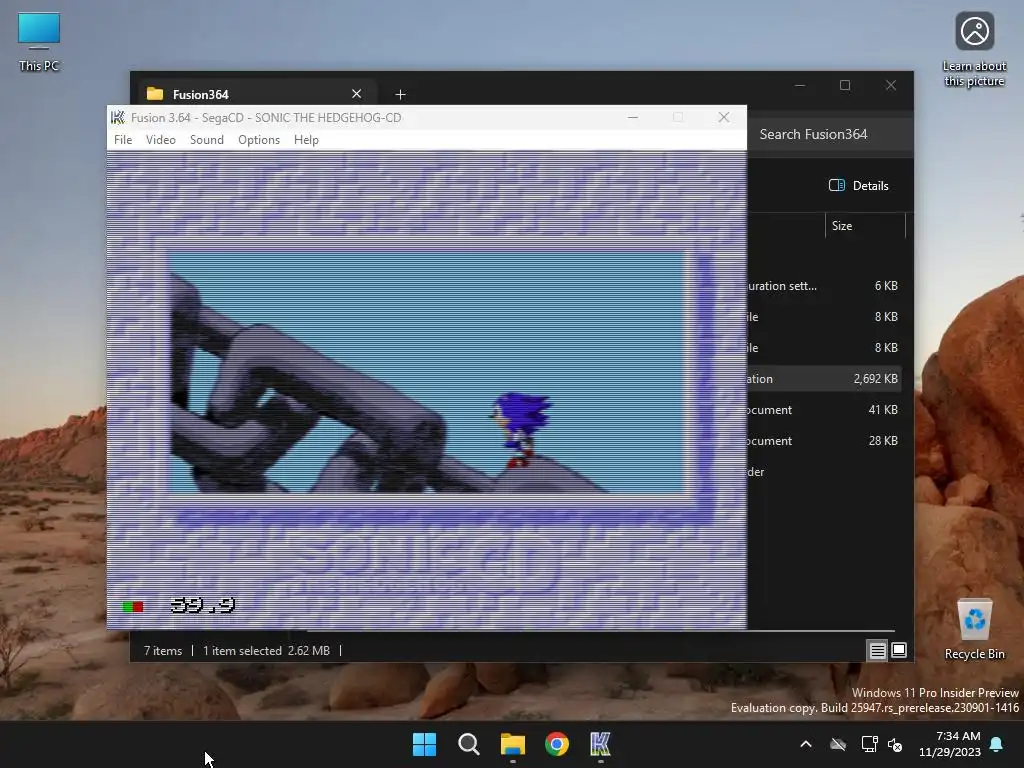Close the Fusion364 tab in File Explorer
Screen dimensions: 1024x768
pos(357,94)
